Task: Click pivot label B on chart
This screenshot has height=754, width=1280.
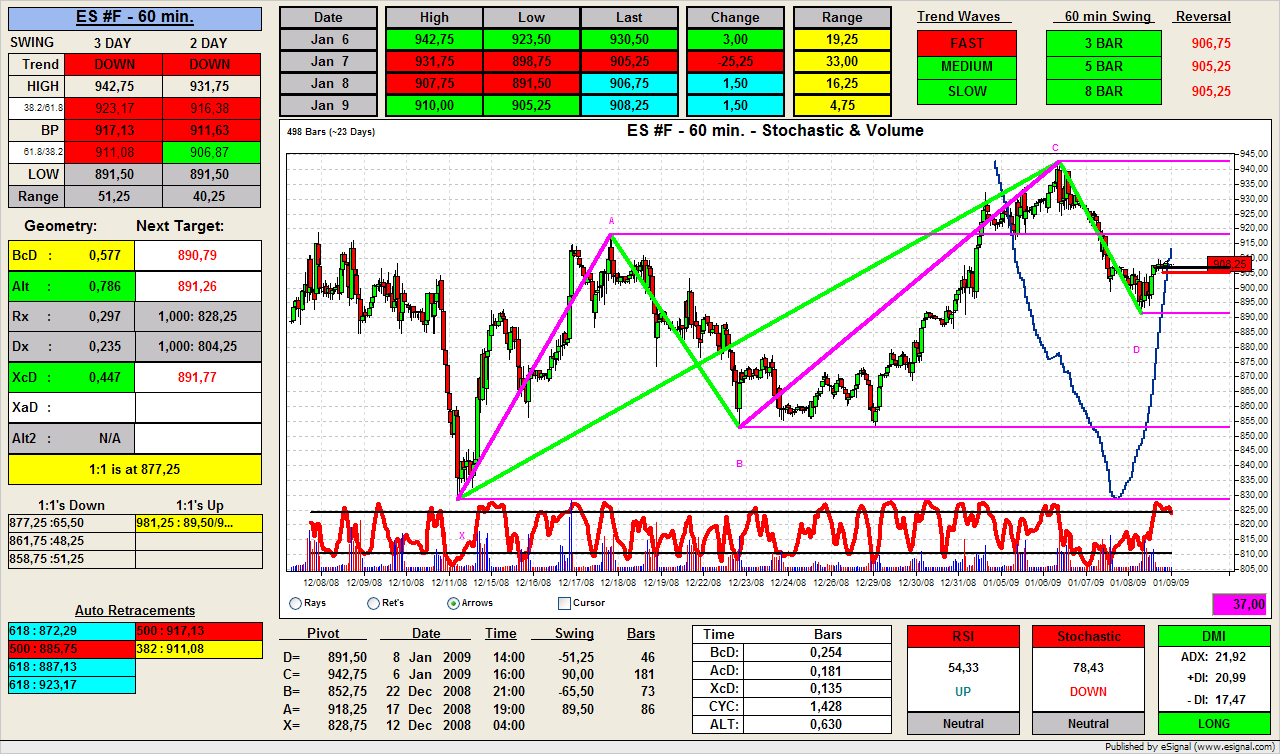Action: [x=739, y=464]
